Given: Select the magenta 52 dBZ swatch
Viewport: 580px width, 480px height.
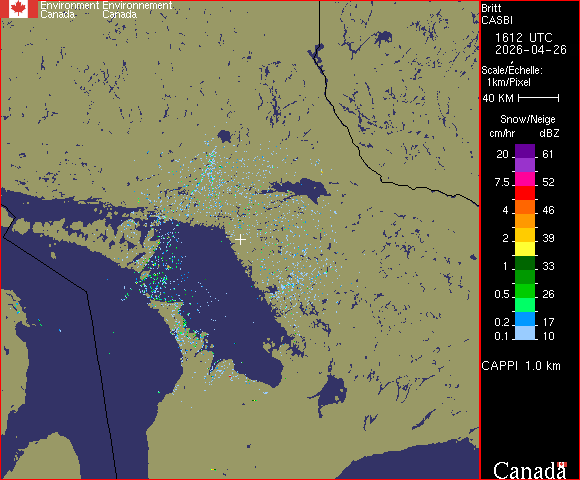Looking at the screenshot, I should (x=525, y=179).
